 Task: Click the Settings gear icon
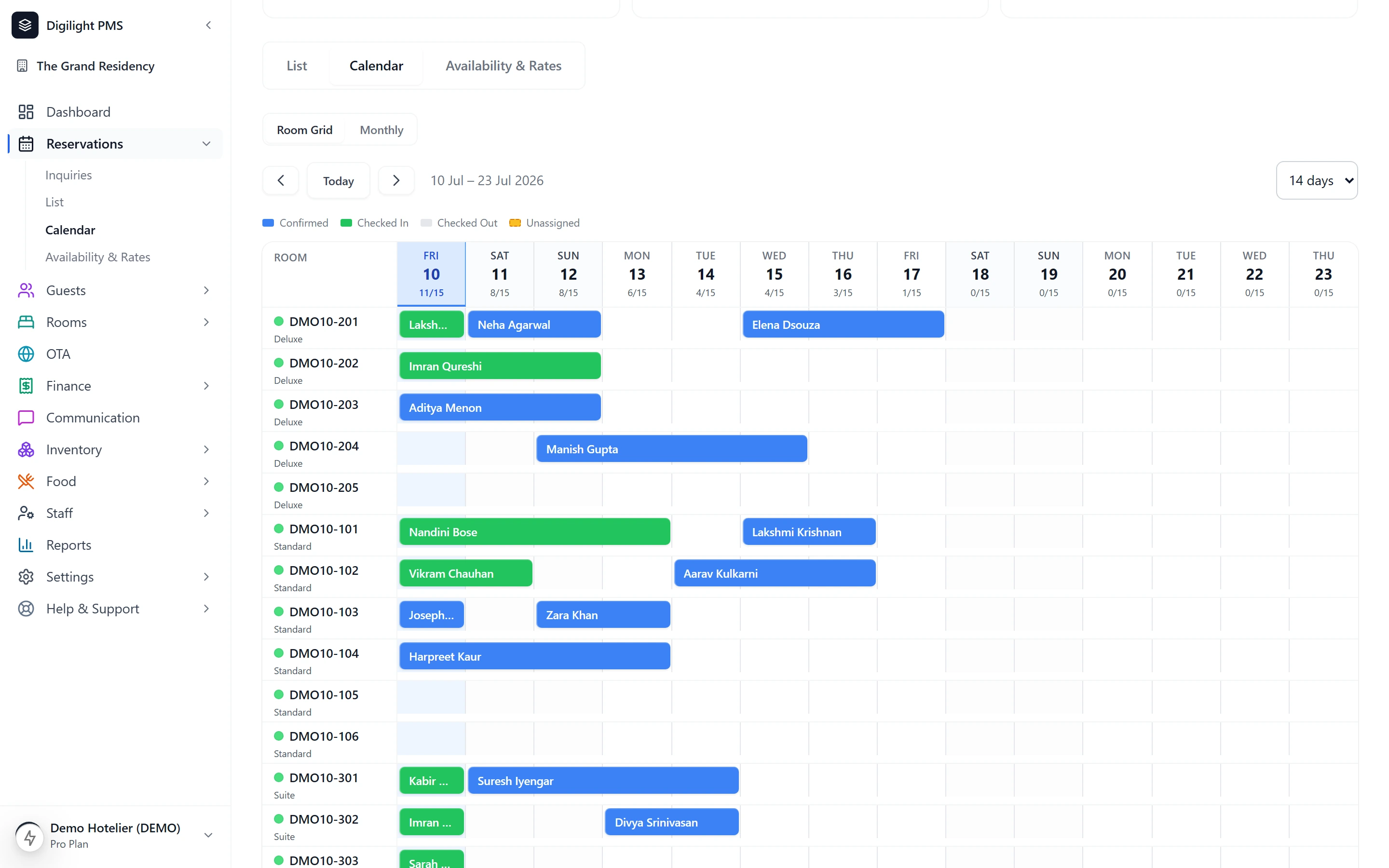(x=26, y=577)
